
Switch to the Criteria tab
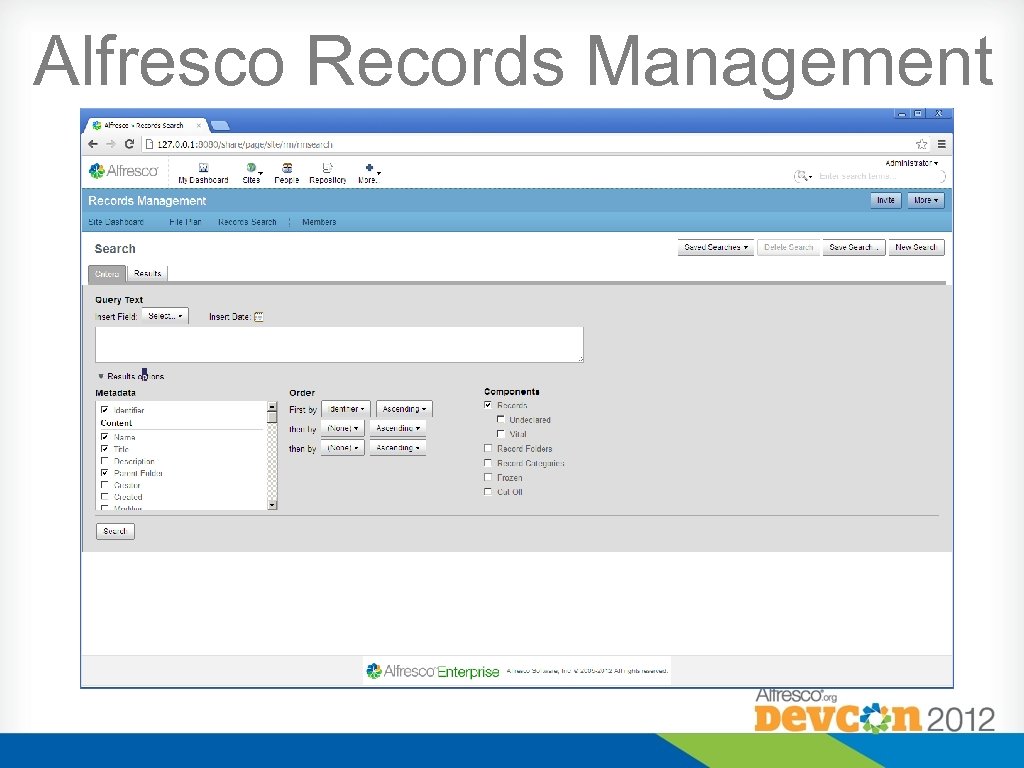pyautogui.click(x=106, y=274)
